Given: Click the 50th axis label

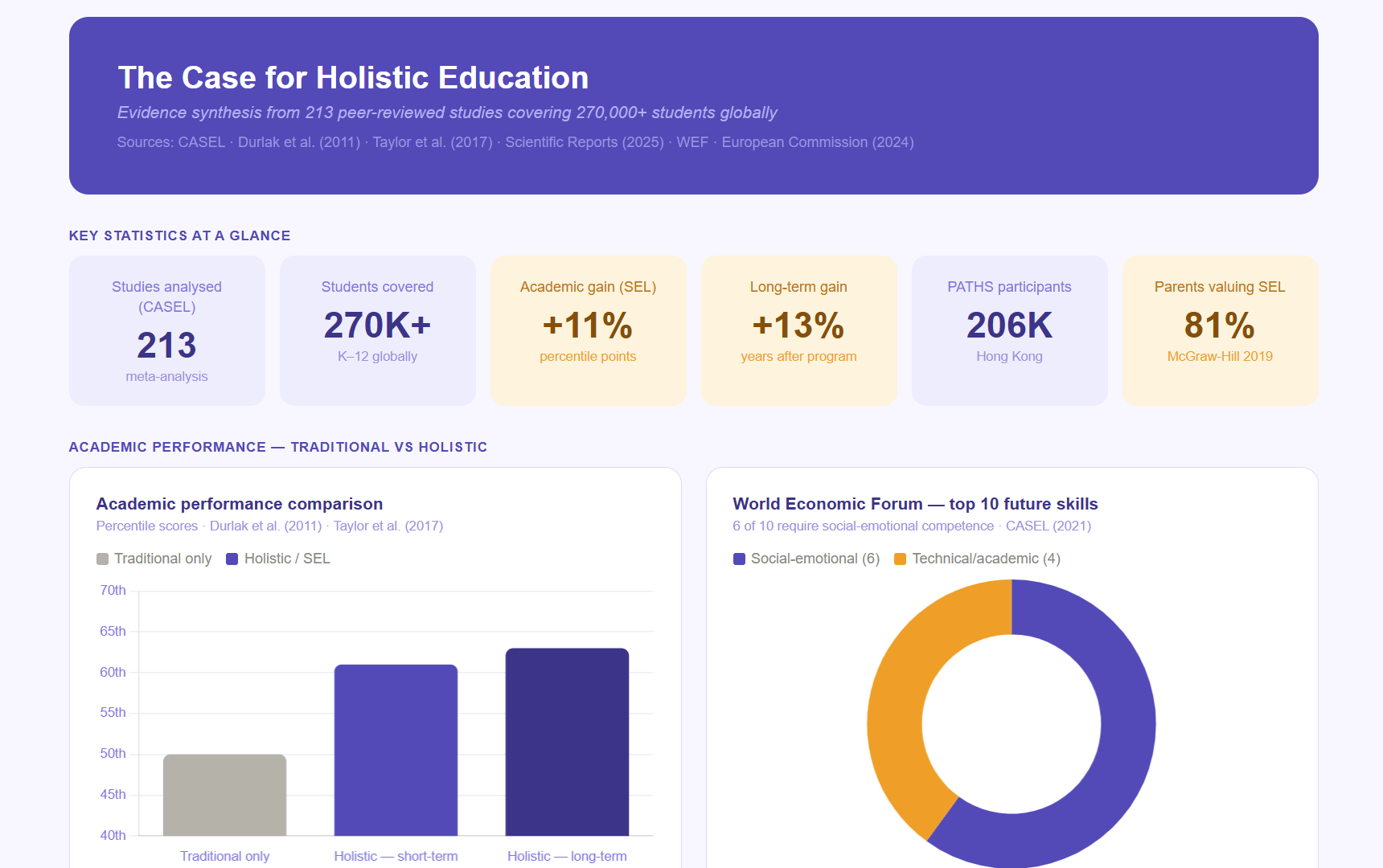Looking at the screenshot, I should (113, 753).
